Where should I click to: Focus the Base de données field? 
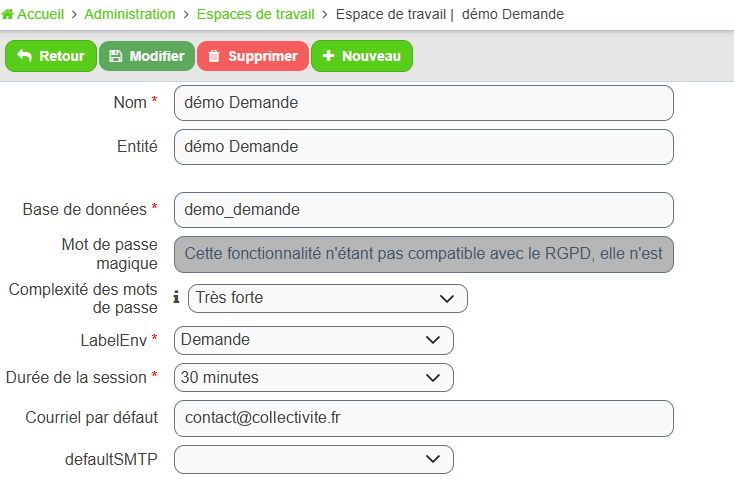pyautogui.click(x=424, y=210)
